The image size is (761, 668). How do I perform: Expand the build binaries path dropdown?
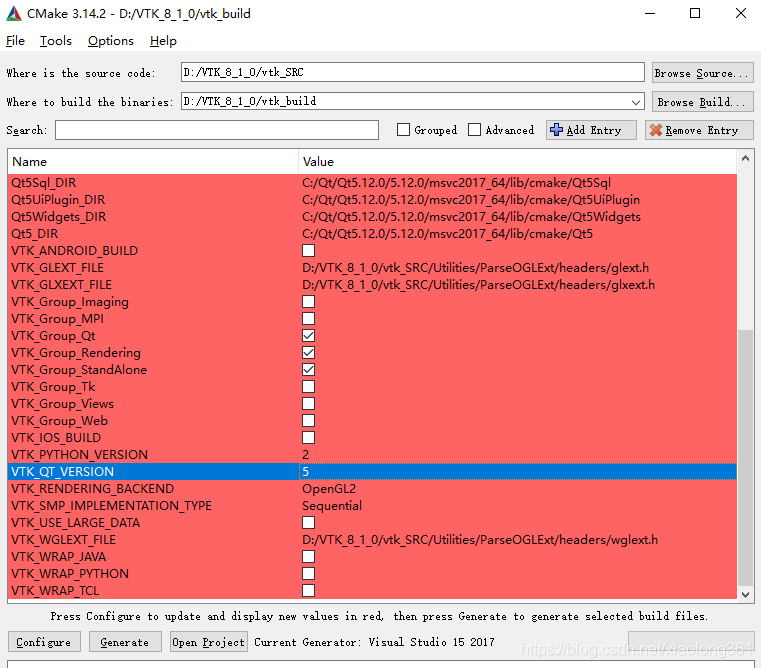point(635,102)
